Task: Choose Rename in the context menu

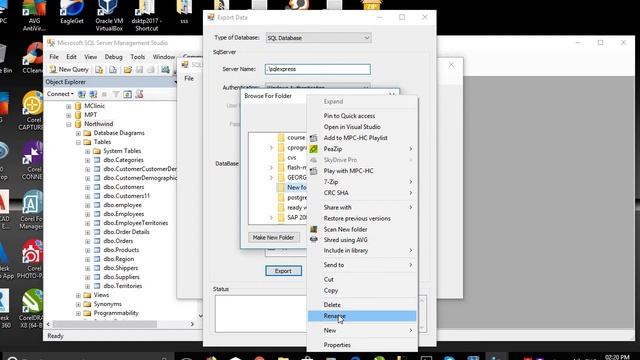Action: coord(362,316)
